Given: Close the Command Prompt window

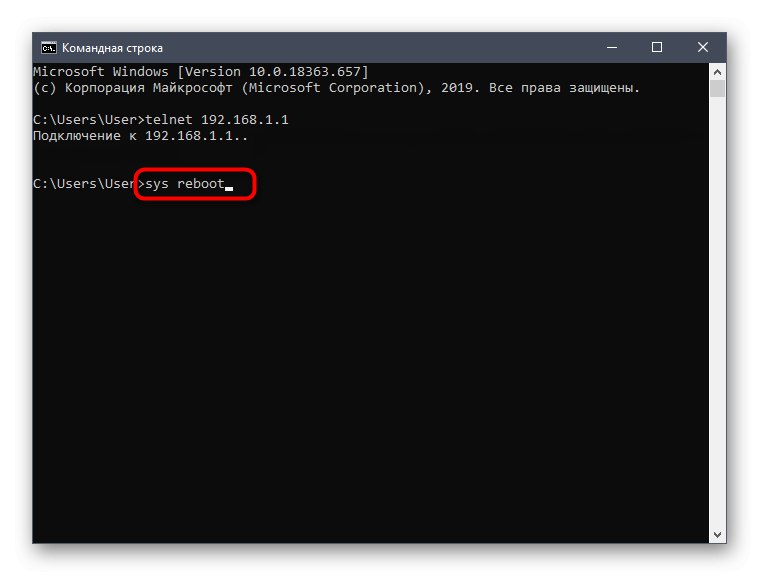Looking at the screenshot, I should tap(703, 47).
